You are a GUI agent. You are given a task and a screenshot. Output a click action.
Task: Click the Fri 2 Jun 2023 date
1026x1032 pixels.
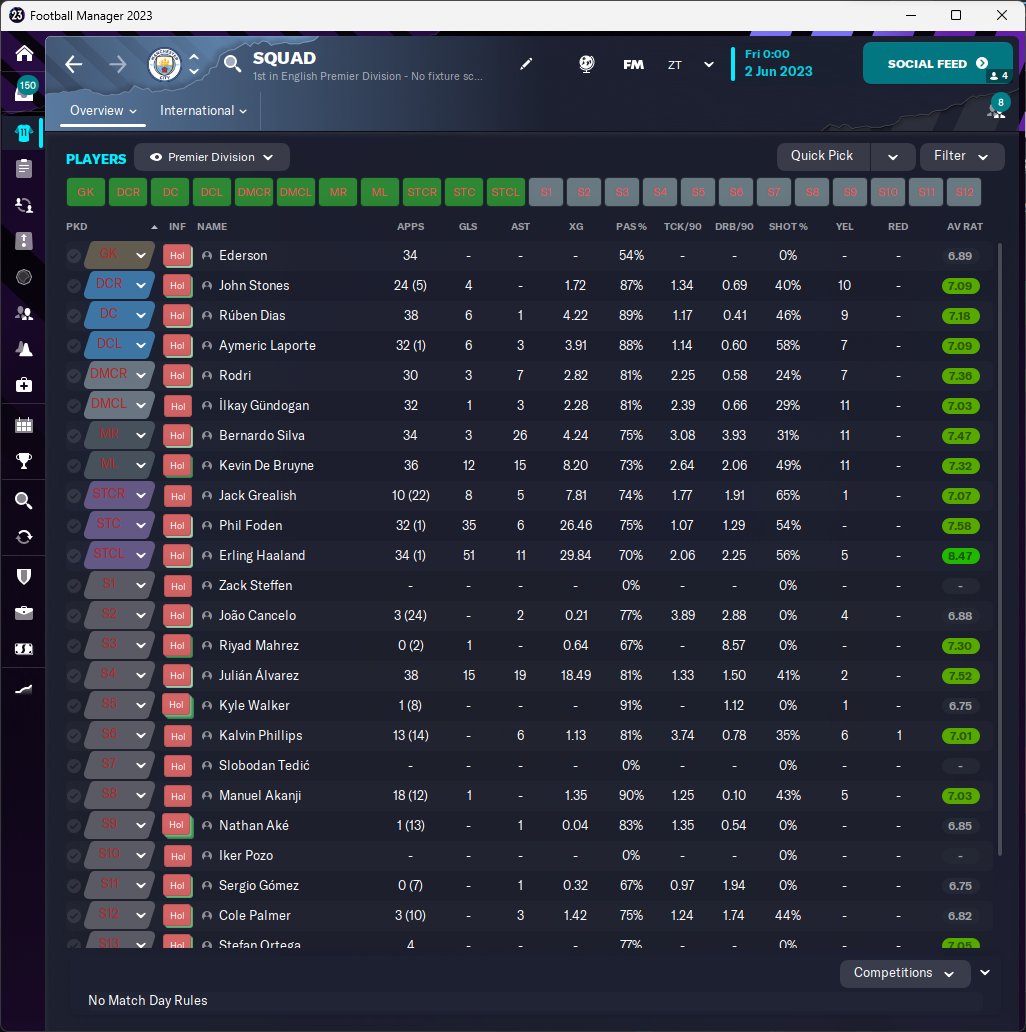(x=778, y=63)
